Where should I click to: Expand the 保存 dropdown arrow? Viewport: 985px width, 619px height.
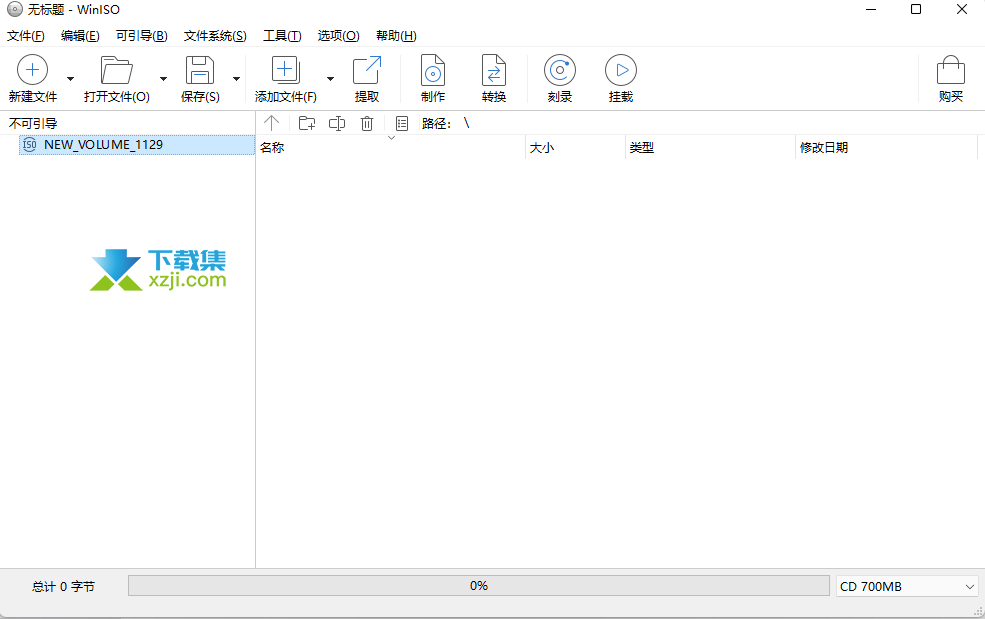[x=236, y=79]
